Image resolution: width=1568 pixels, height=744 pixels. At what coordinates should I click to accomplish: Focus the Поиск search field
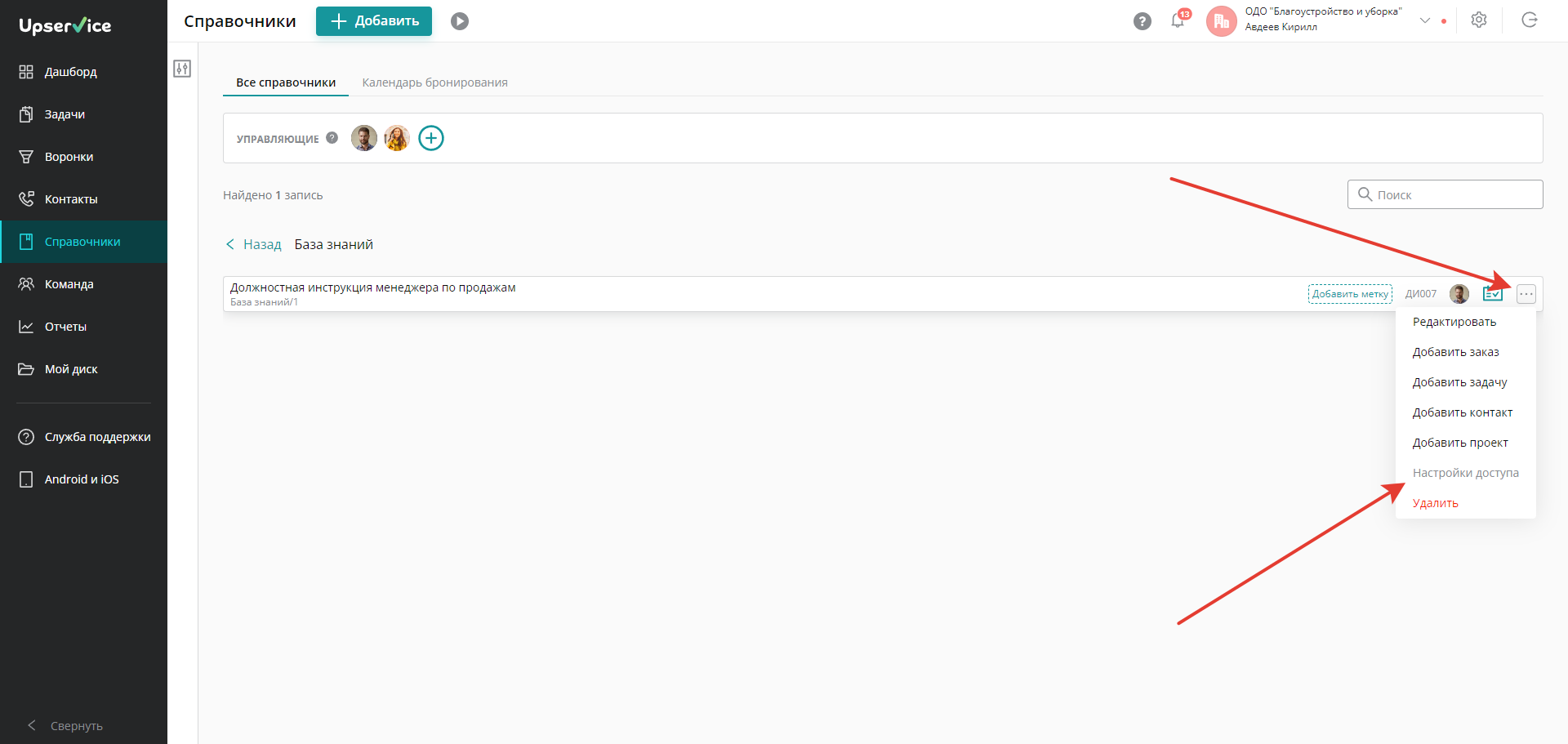[x=1445, y=194]
